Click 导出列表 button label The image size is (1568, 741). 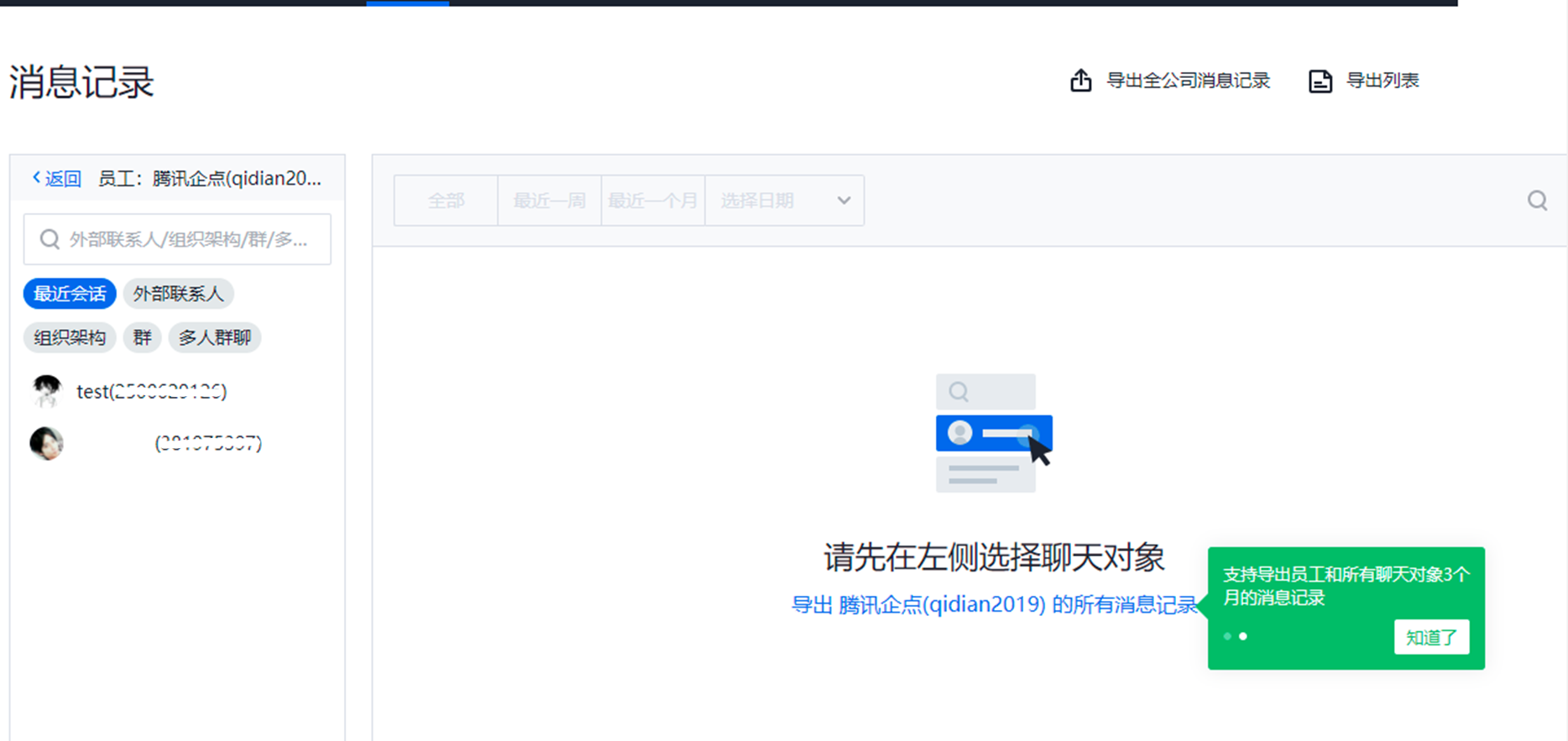tap(1382, 81)
